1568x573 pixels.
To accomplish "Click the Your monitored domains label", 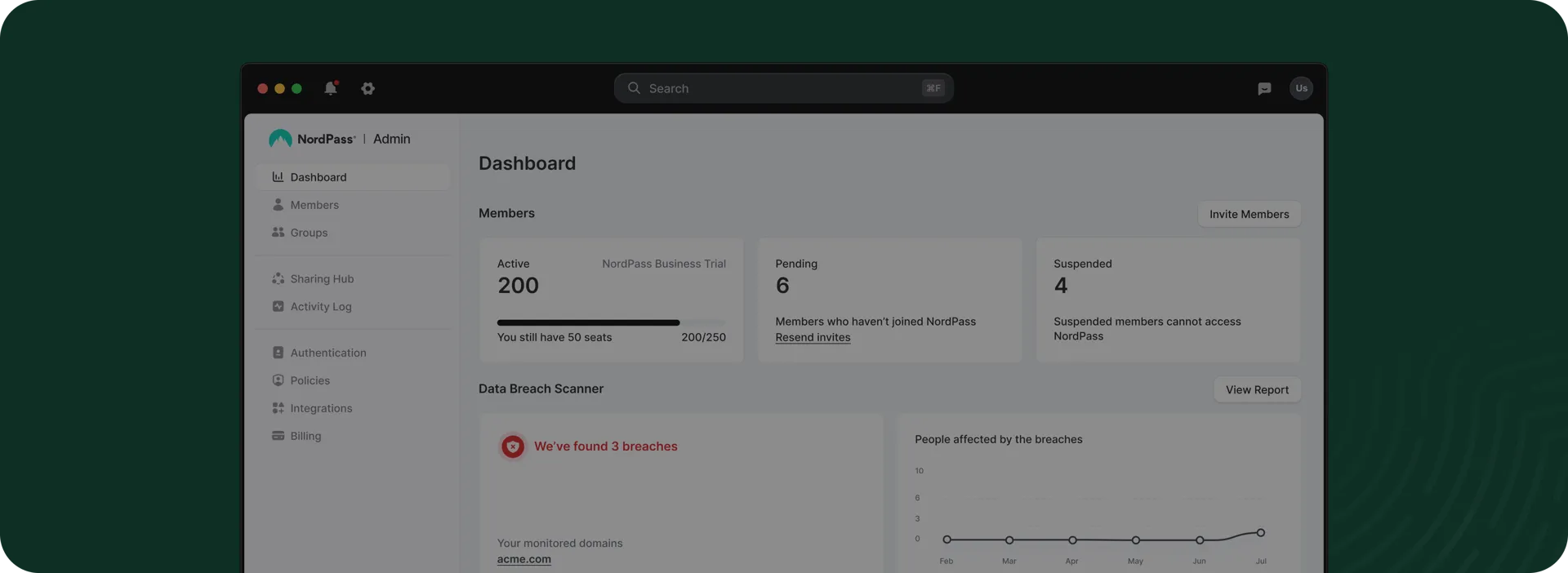I will 559,543.
